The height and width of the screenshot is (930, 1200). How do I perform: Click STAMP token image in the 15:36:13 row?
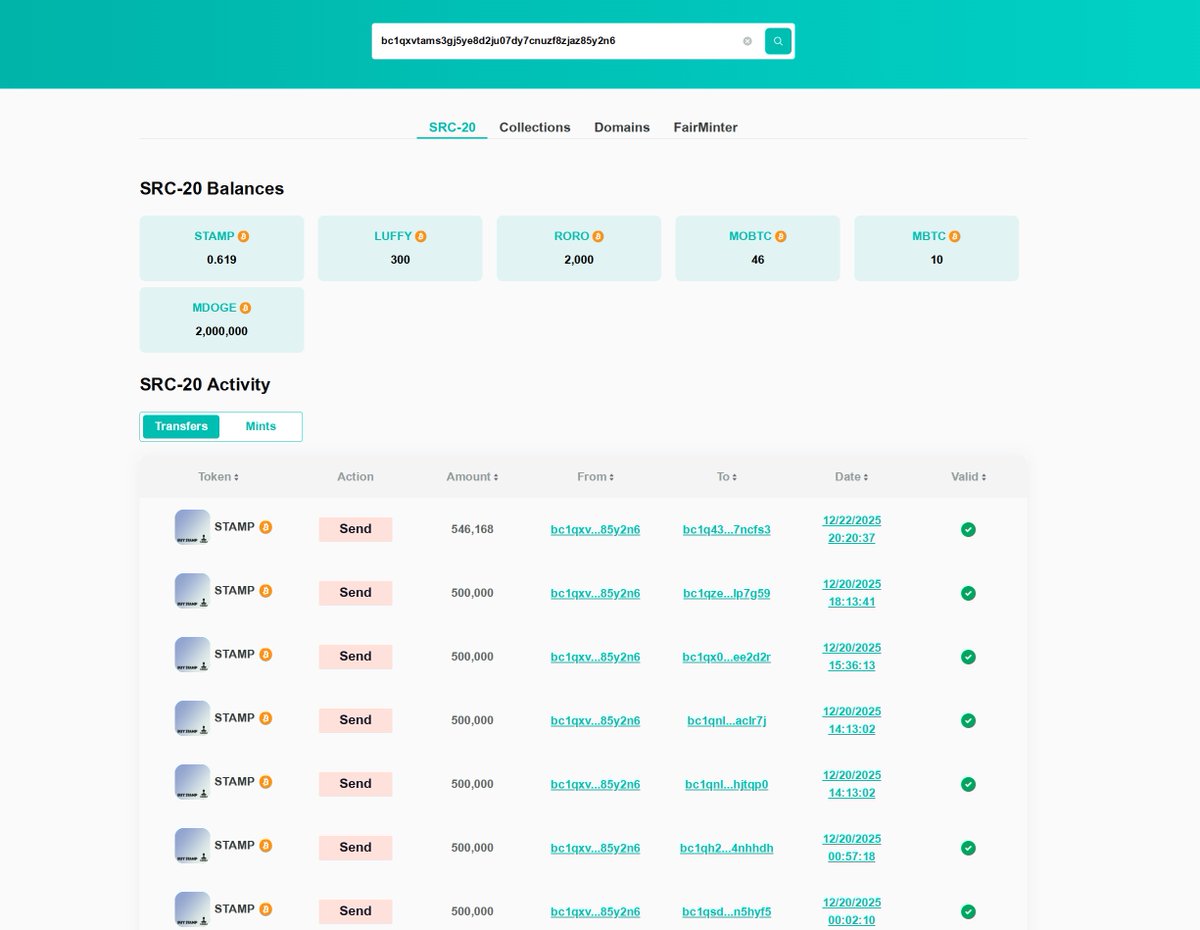pos(192,655)
